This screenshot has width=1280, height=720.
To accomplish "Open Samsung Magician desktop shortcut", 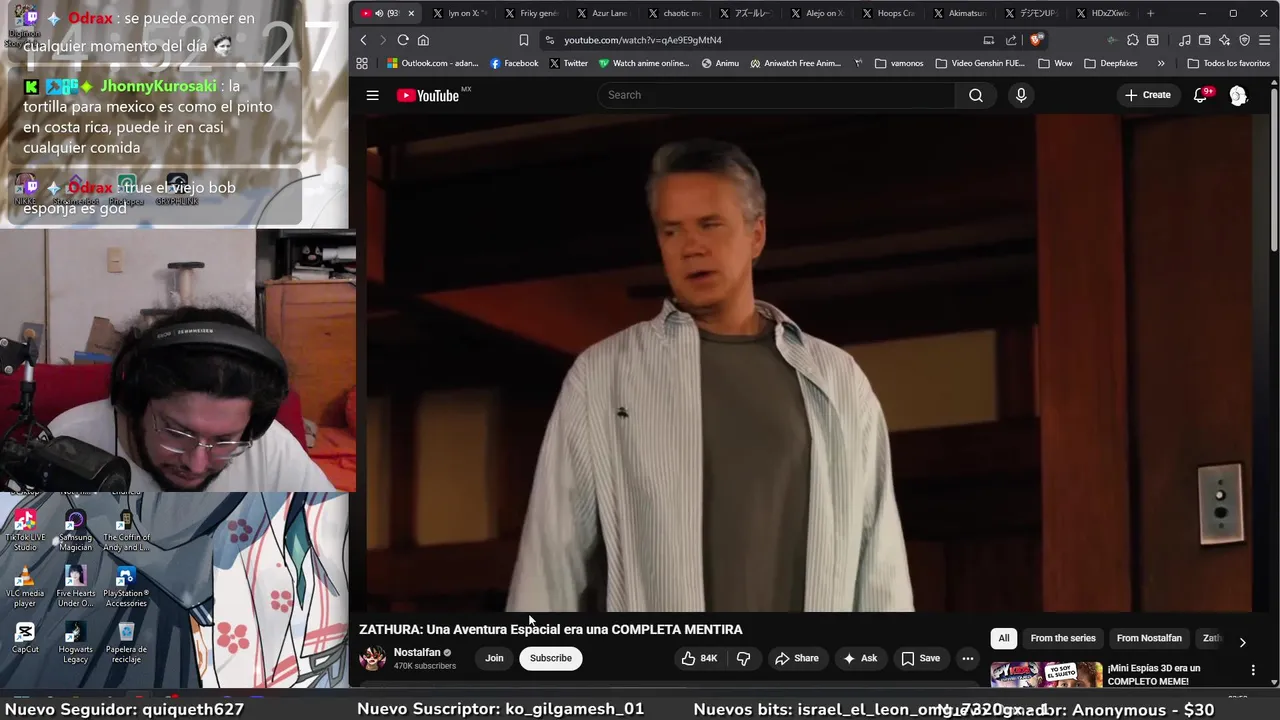I will (x=75, y=531).
